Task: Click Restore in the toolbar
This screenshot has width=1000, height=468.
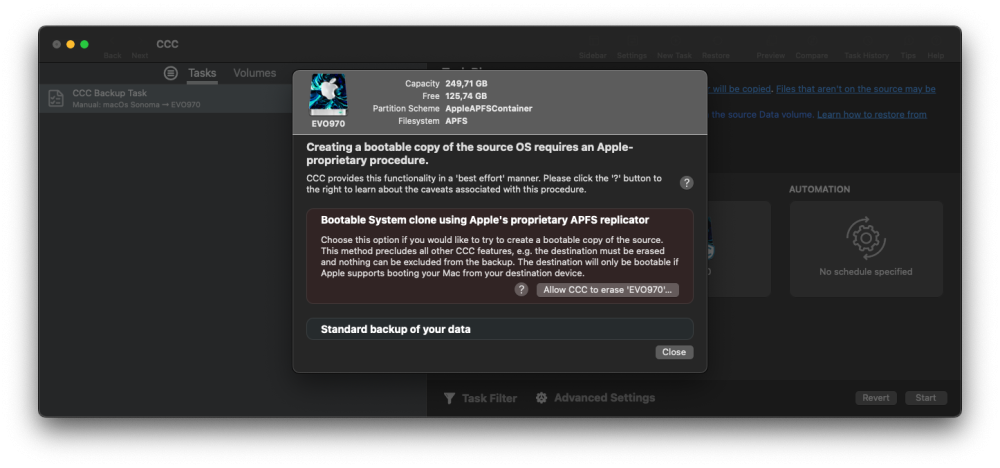Action: [716, 55]
